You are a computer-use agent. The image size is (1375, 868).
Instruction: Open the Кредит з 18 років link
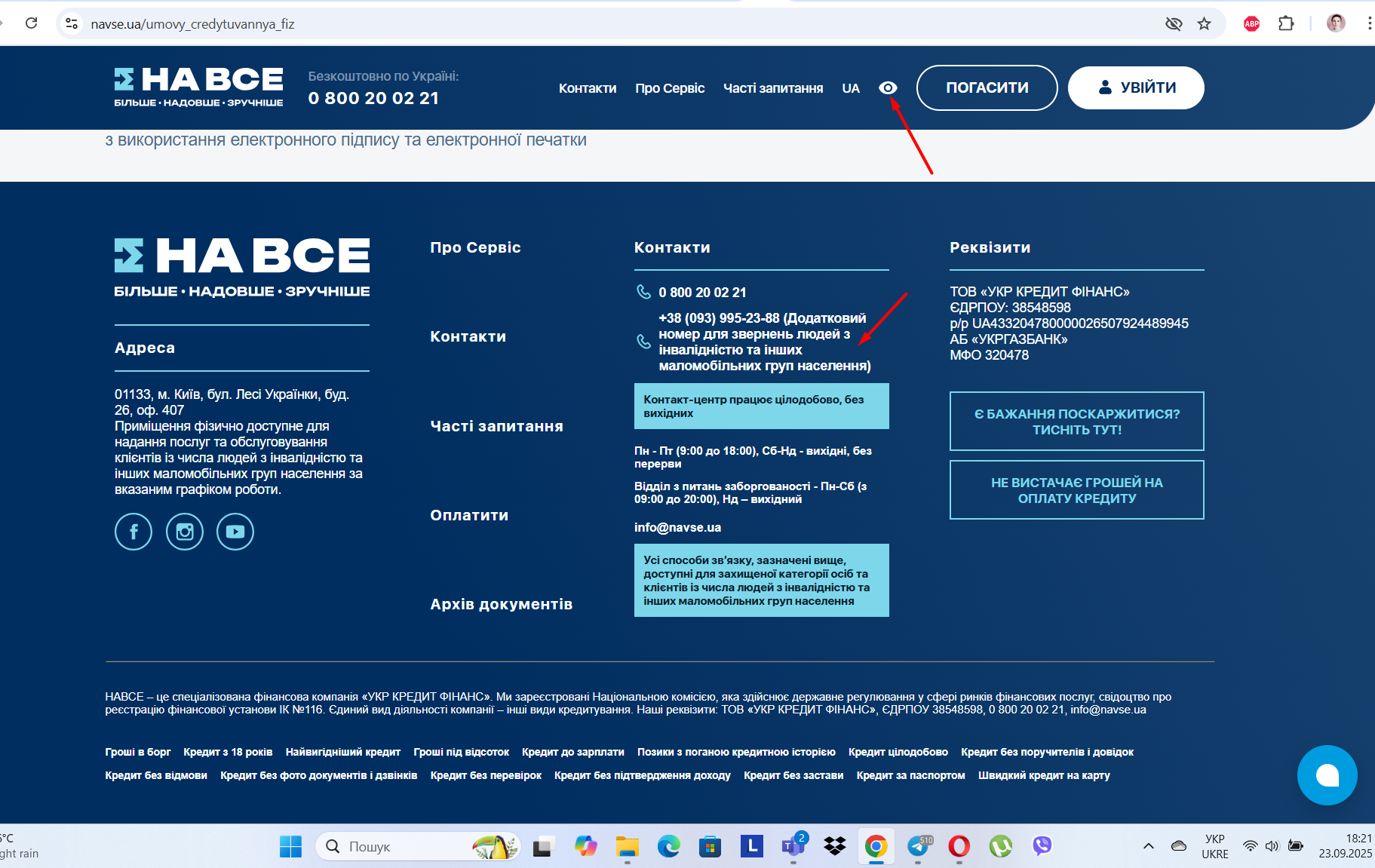[x=228, y=752]
